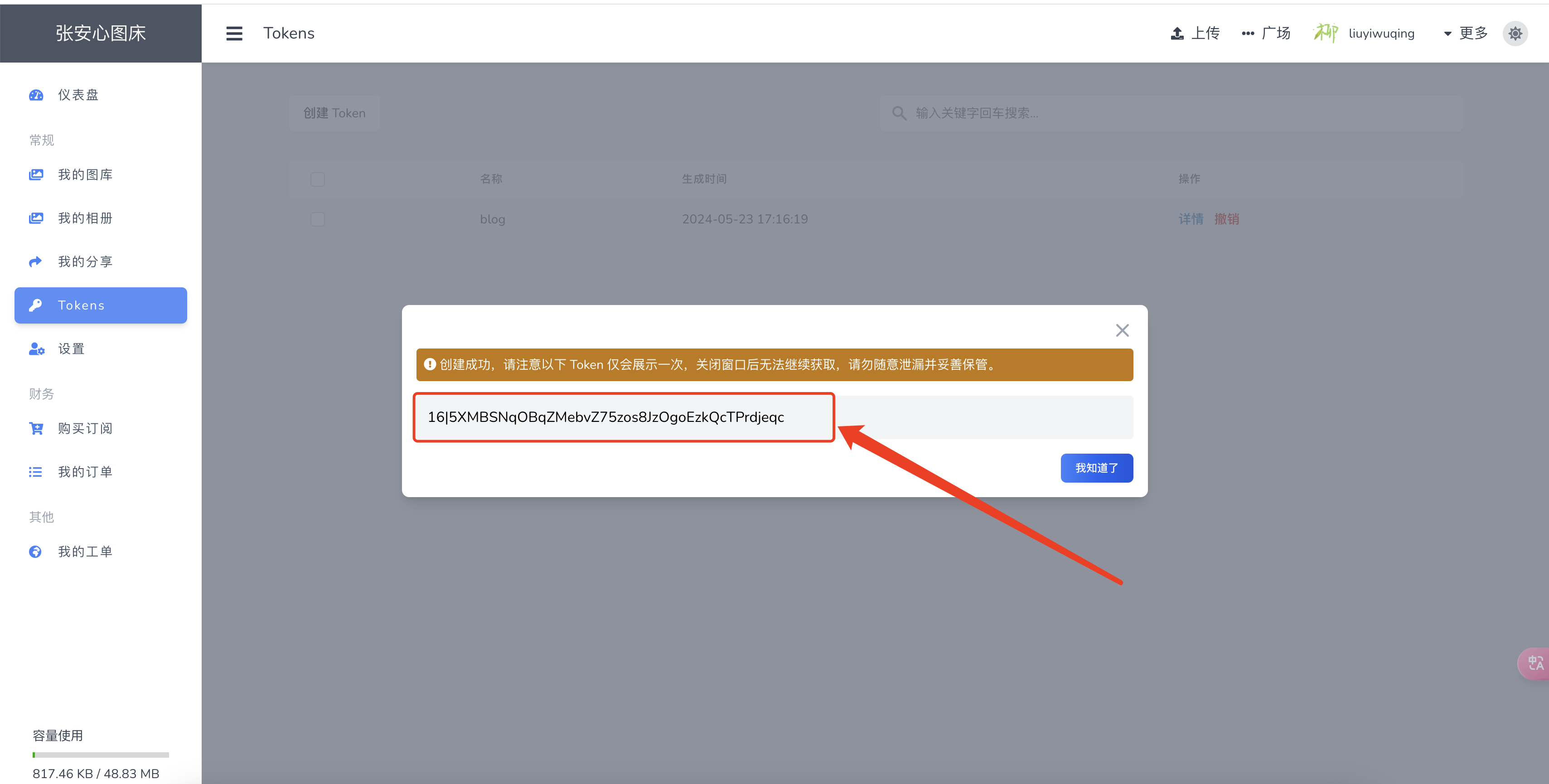Click the 创建 Token button

click(334, 113)
